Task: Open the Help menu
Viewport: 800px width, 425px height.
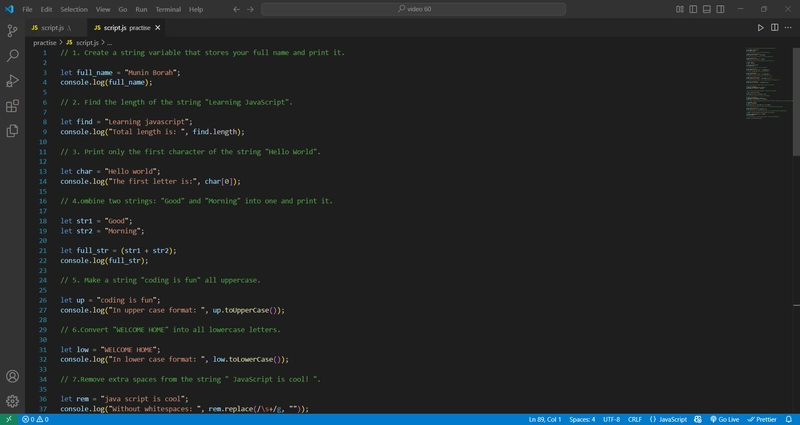Action: [195, 9]
